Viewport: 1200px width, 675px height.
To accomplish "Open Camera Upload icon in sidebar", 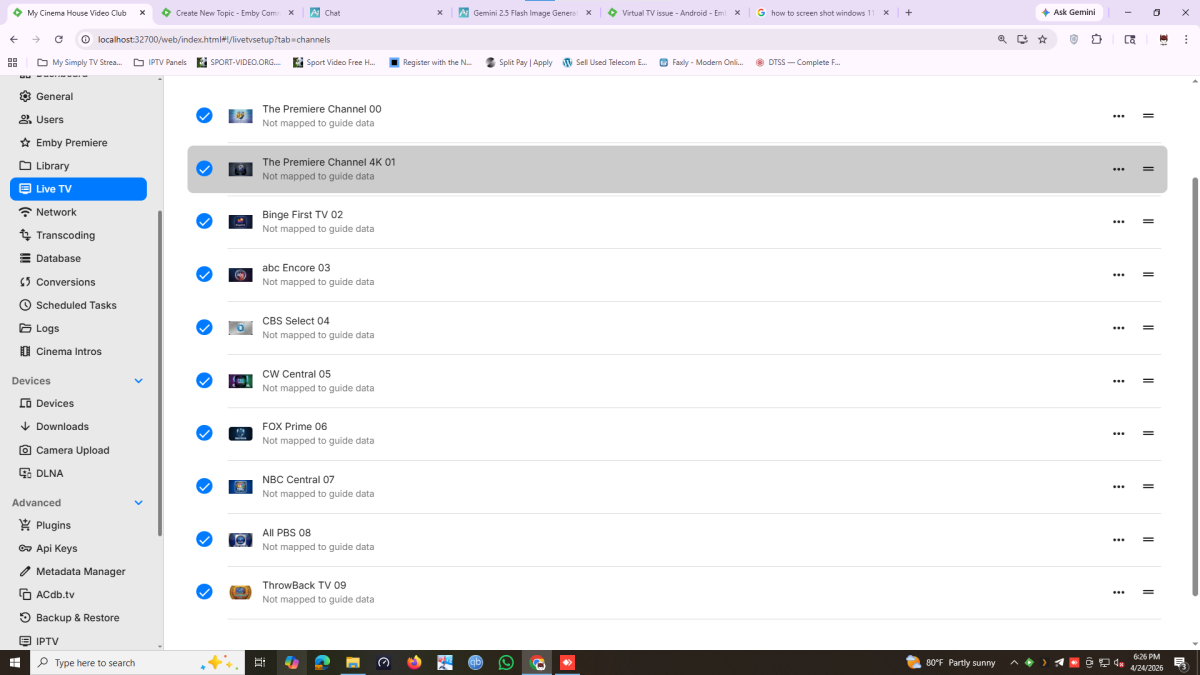I will pyautogui.click(x=26, y=450).
